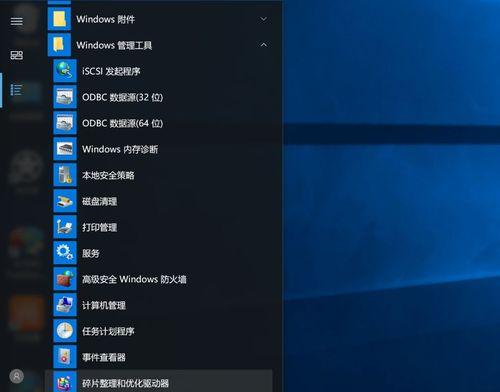The height and width of the screenshot is (392, 500).
Task: Switch to pinned tiles view icon
Action: (x=17, y=55)
